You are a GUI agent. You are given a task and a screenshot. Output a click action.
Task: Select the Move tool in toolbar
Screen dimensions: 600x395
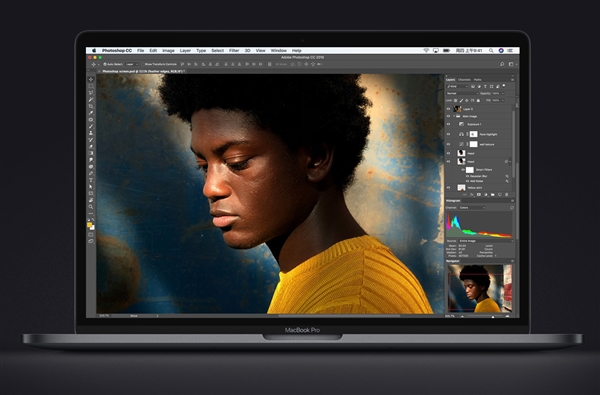tap(91, 79)
